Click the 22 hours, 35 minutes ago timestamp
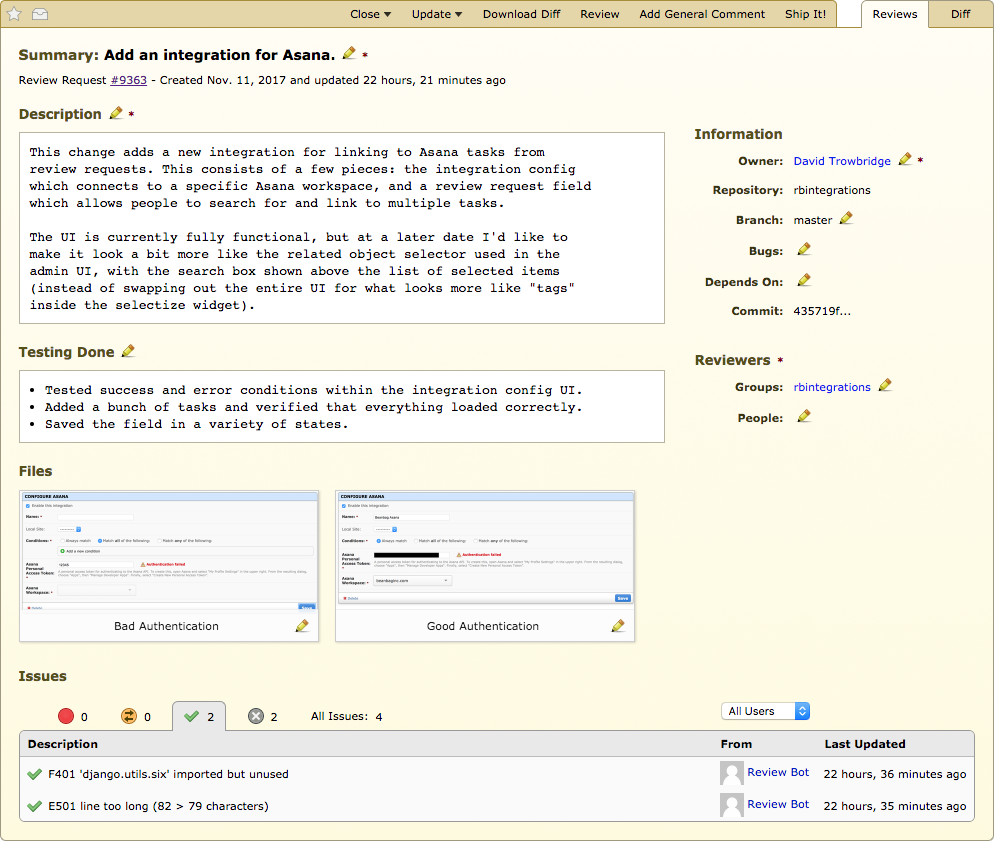Viewport: 994px width, 841px height. [894, 806]
